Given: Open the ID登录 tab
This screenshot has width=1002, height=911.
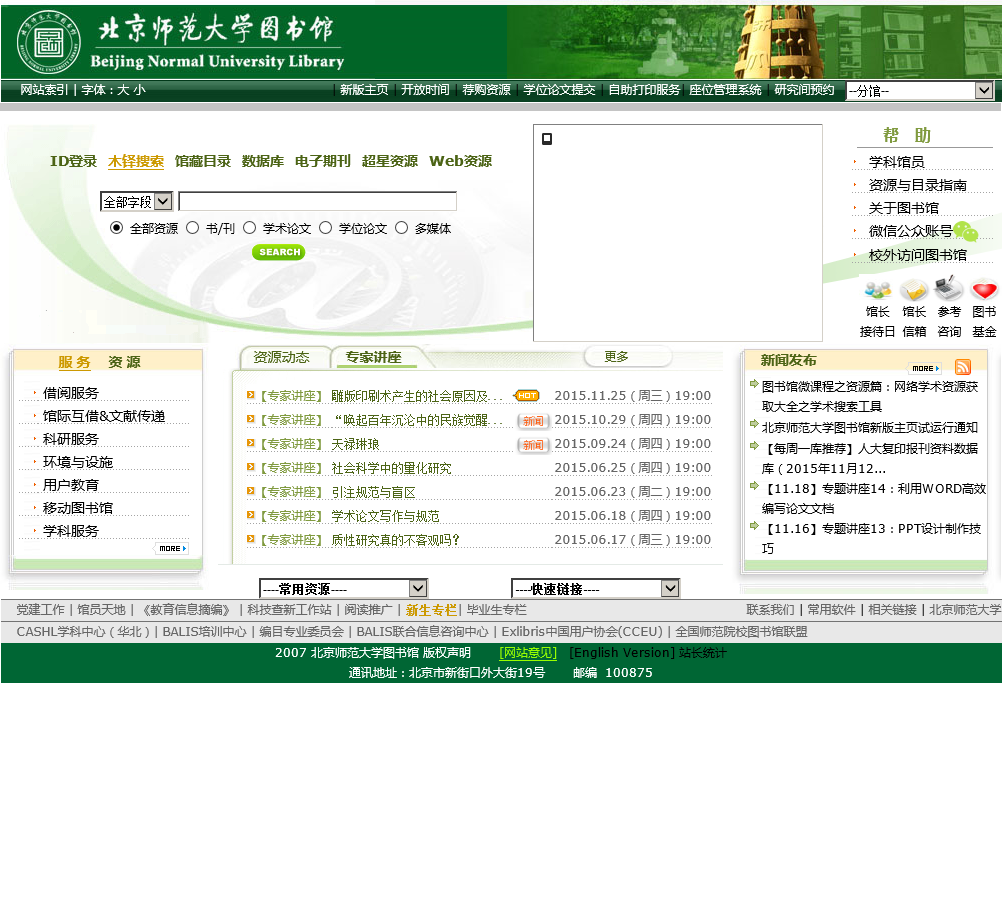Looking at the screenshot, I should point(73,162).
